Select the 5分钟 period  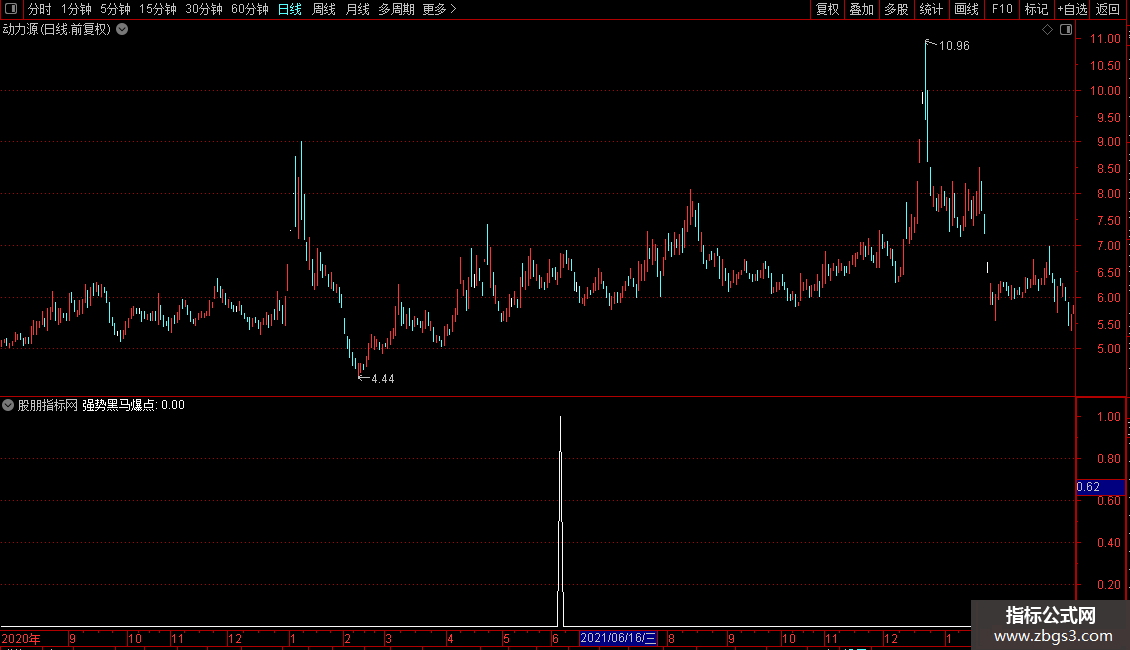click(115, 9)
